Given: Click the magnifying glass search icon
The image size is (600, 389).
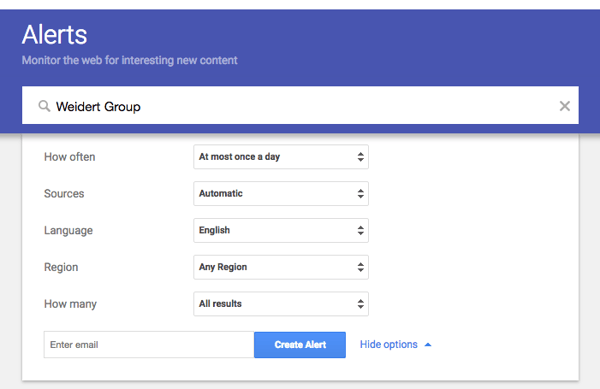Looking at the screenshot, I should click(44, 106).
